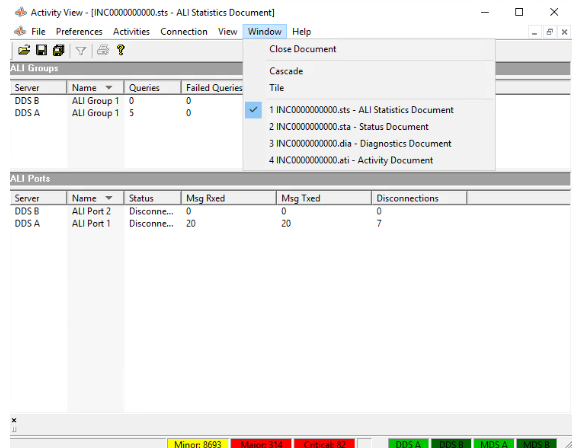Screen dimensions: 578x448
Task: Select ALI Port 1 row
Action: (290, 223)
